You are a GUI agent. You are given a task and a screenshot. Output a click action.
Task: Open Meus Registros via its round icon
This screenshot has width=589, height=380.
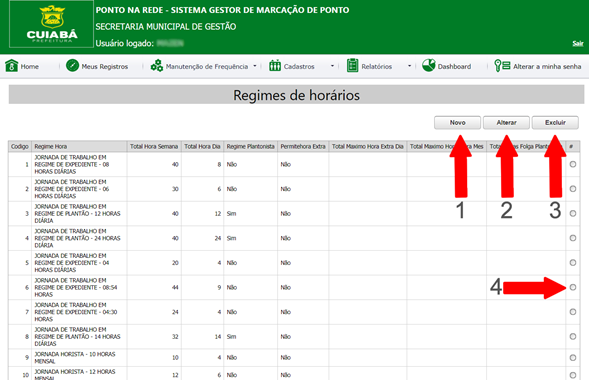point(72,65)
